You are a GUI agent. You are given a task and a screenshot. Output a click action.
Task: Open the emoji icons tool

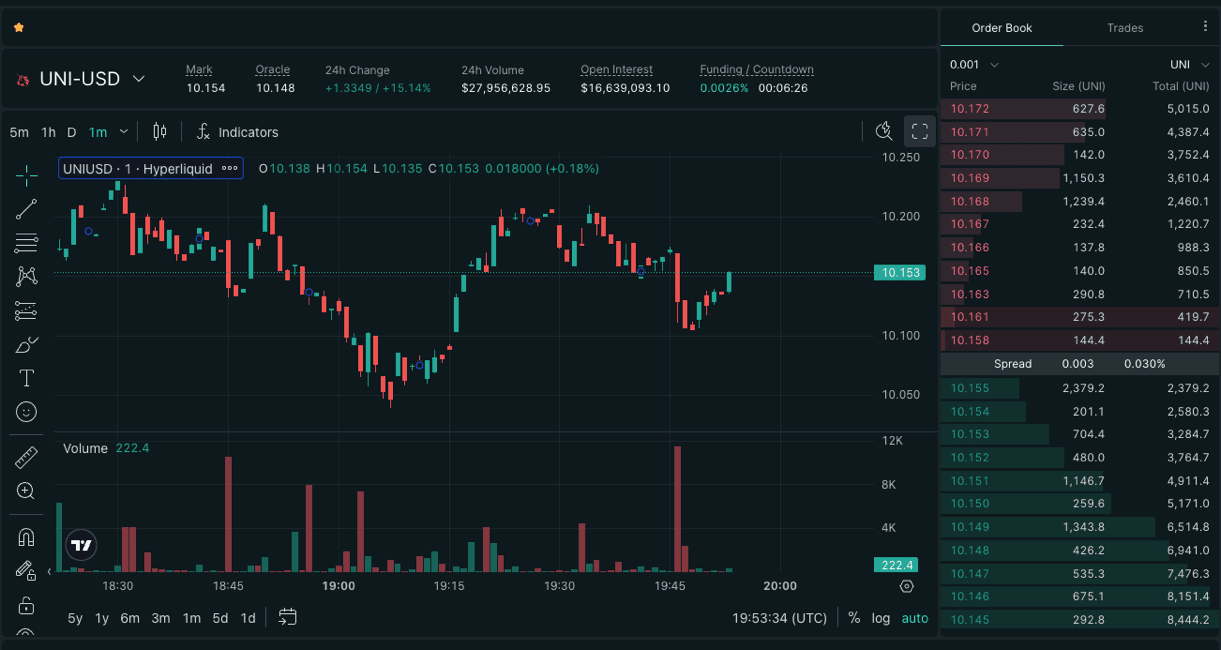pos(27,412)
